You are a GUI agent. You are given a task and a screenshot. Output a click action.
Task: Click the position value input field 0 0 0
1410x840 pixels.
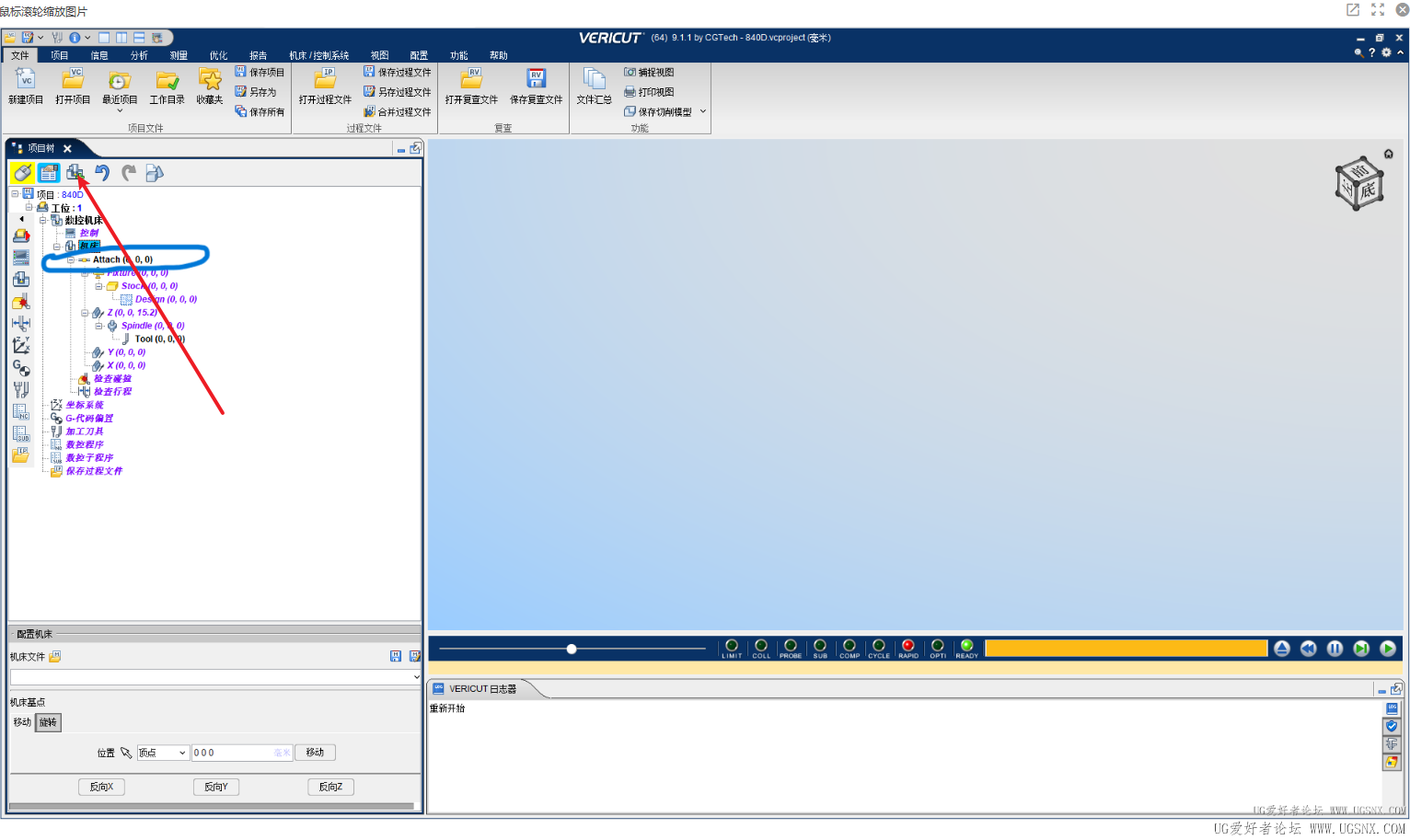coord(242,753)
